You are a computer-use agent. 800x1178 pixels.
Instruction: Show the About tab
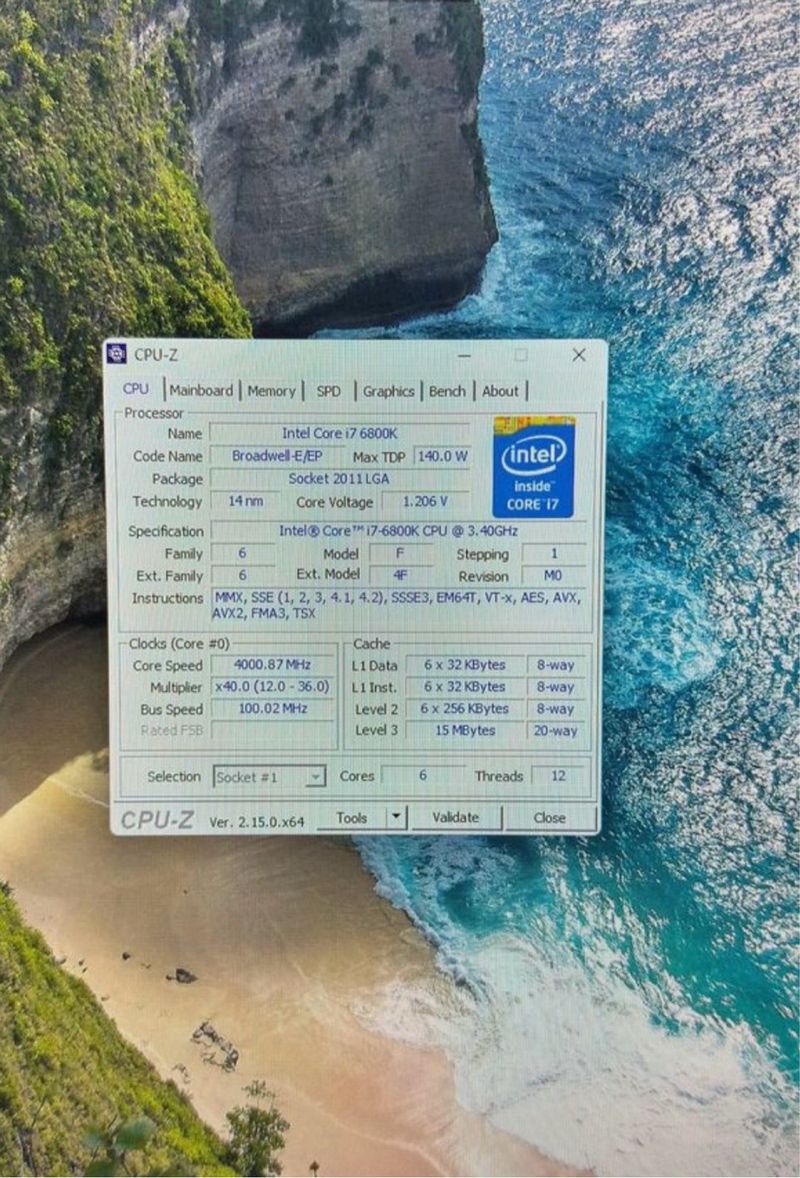tap(500, 391)
